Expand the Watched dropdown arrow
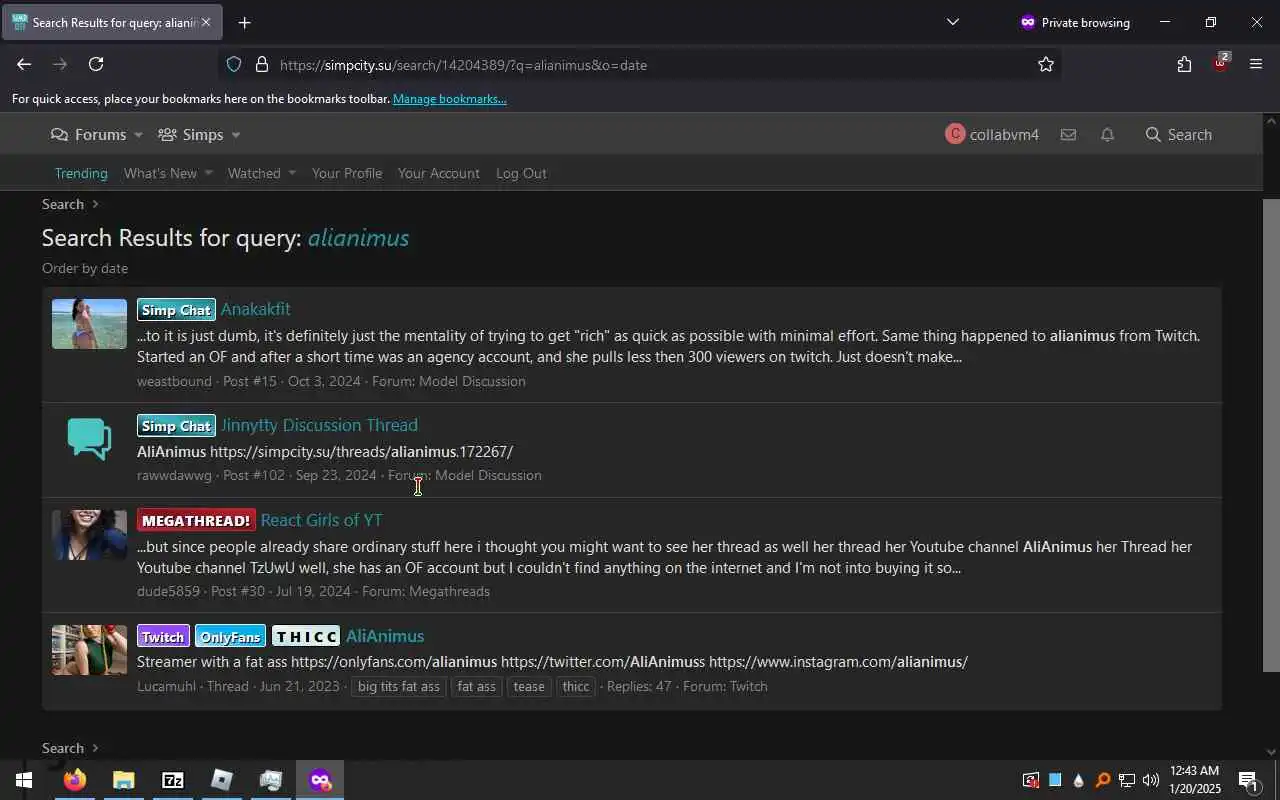Viewport: 1280px width, 800px height. click(x=292, y=173)
